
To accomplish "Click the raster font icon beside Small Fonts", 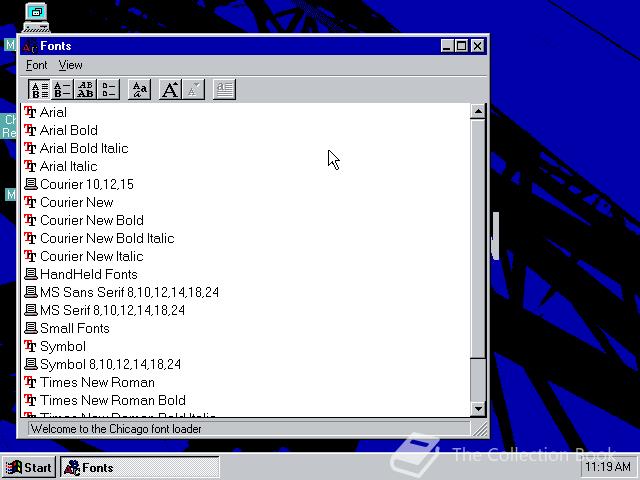I will [x=31, y=328].
